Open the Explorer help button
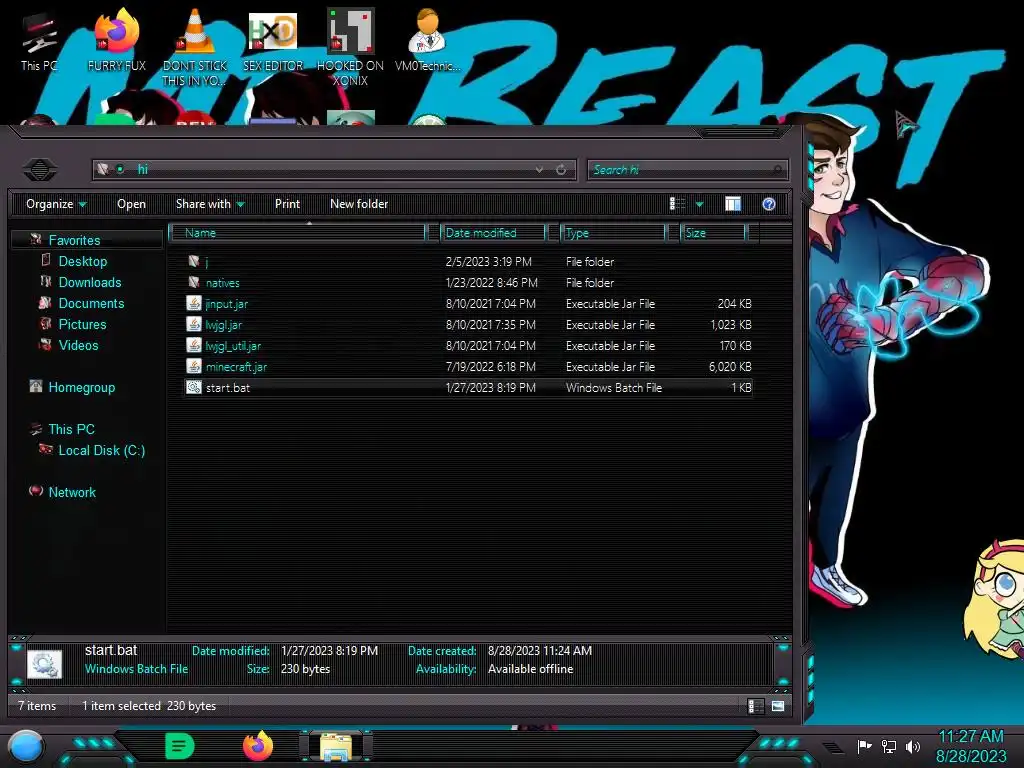1024x768 pixels. tap(769, 204)
